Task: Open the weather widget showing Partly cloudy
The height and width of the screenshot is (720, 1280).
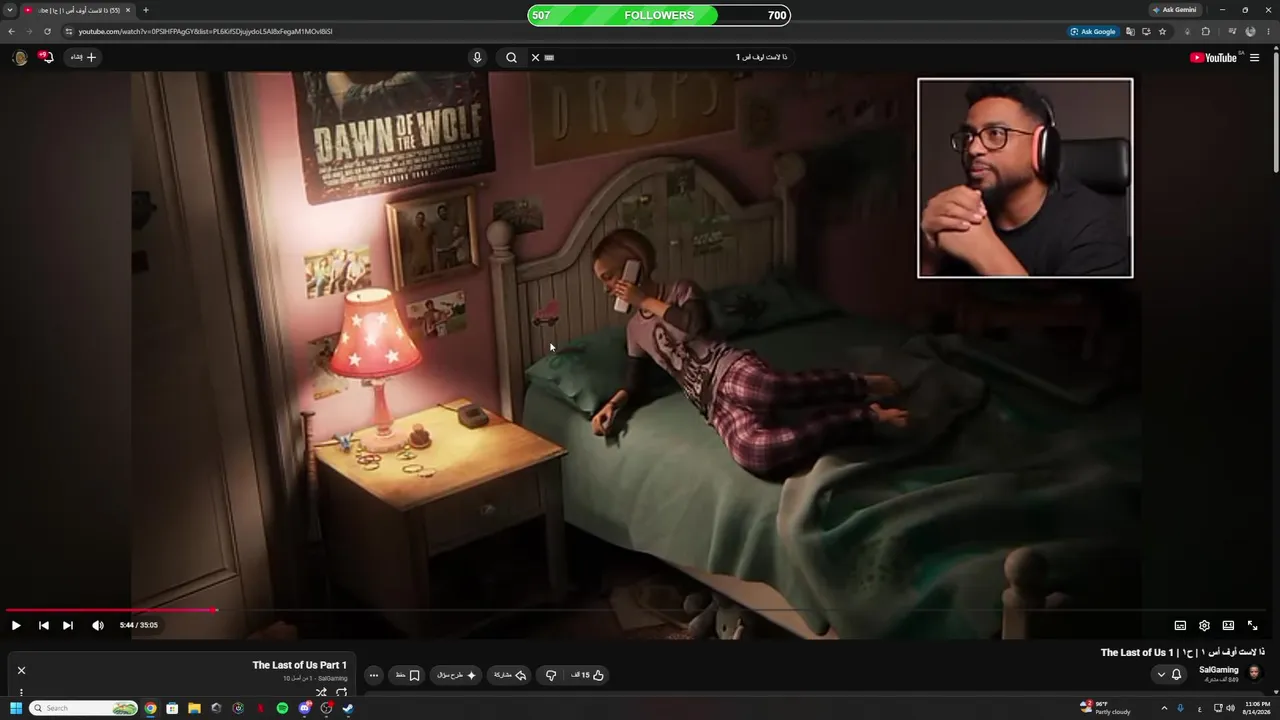Action: click(1105, 708)
